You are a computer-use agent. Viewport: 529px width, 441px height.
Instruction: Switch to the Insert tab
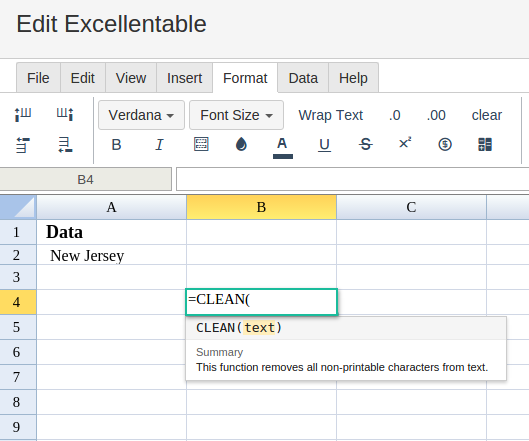point(184,78)
